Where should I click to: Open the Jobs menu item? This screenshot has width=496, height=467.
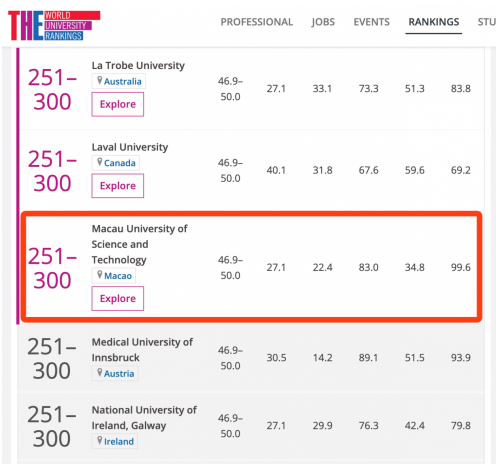pyautogui.click(x=323, y=22)
